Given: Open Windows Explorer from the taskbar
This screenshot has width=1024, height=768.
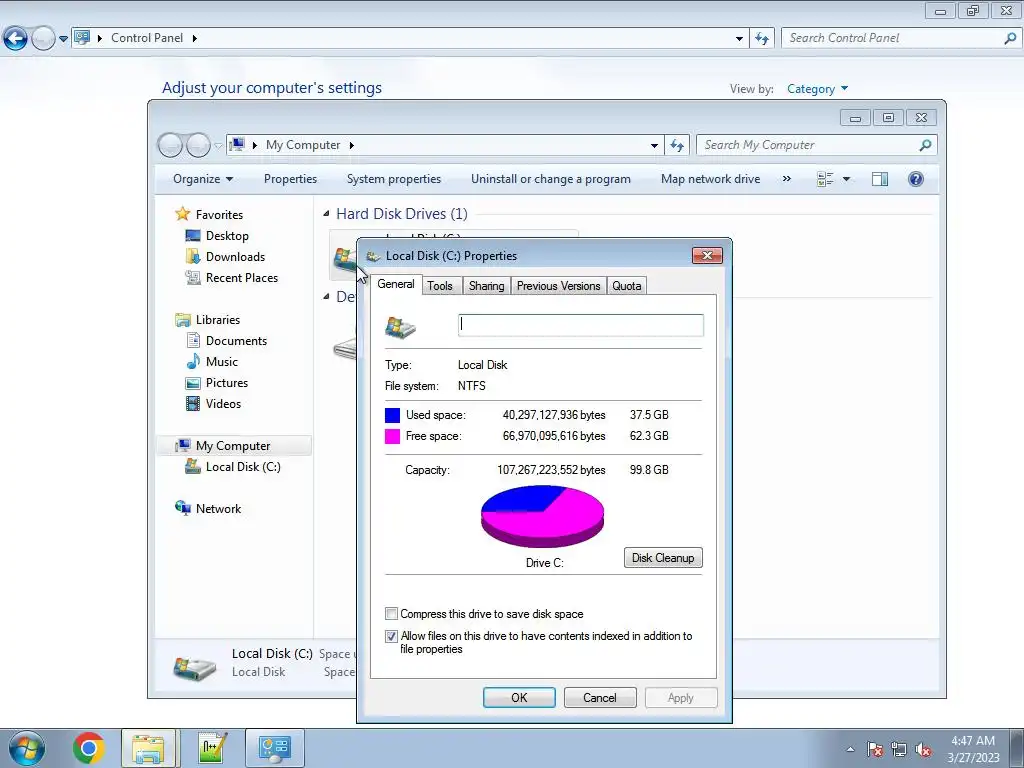Looking at the screenshot, I should point(148,748).
